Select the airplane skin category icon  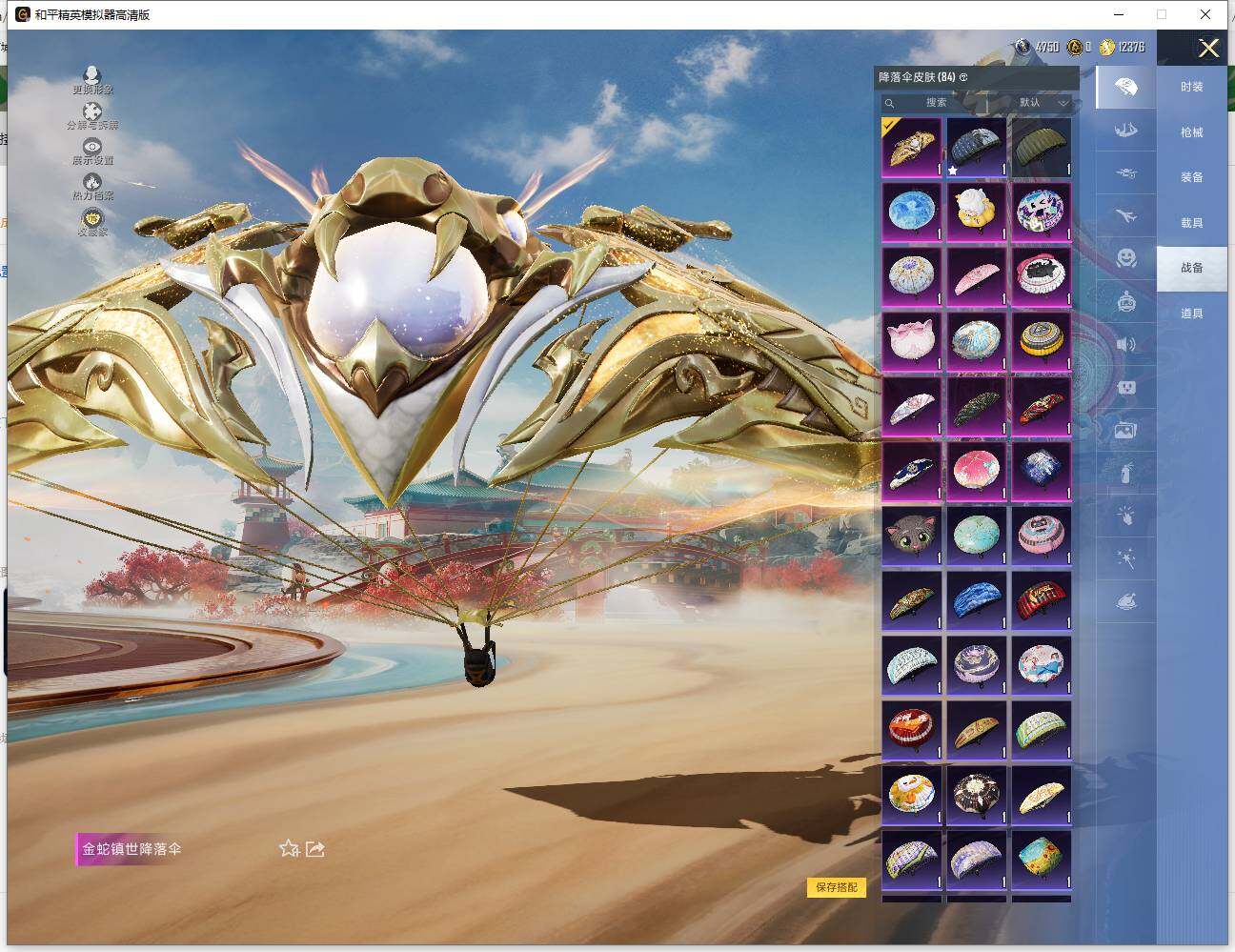1125,217
